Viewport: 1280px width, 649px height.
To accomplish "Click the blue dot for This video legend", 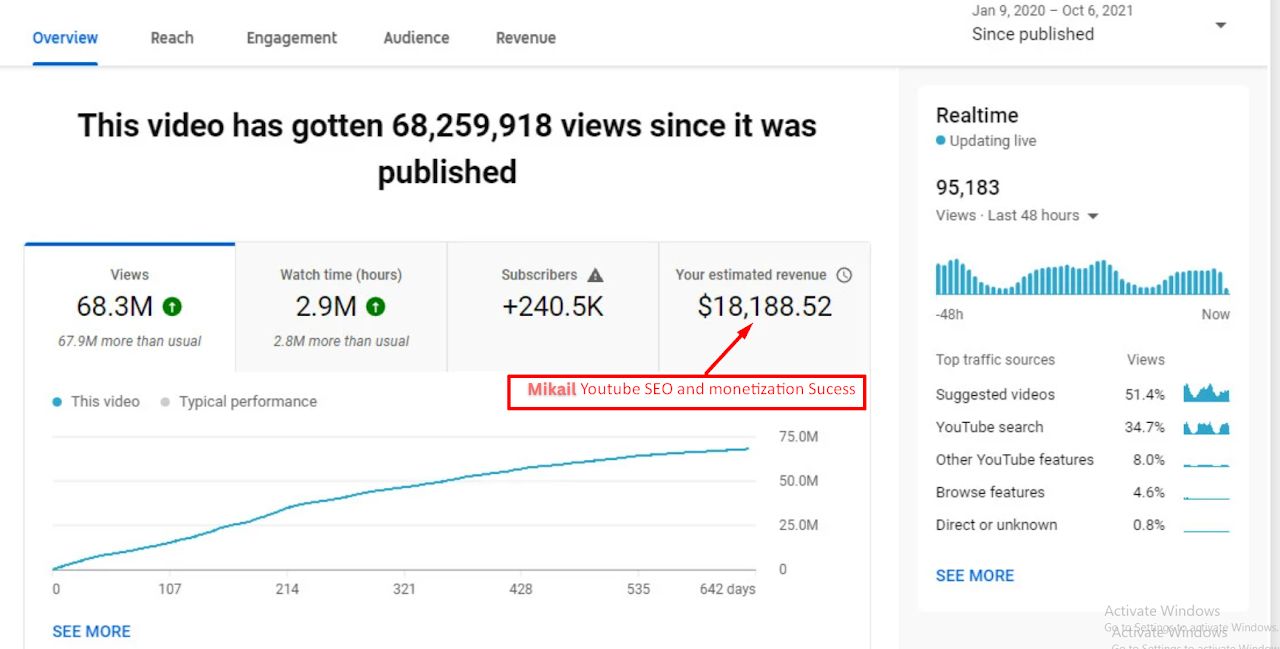I will point(57,402).
